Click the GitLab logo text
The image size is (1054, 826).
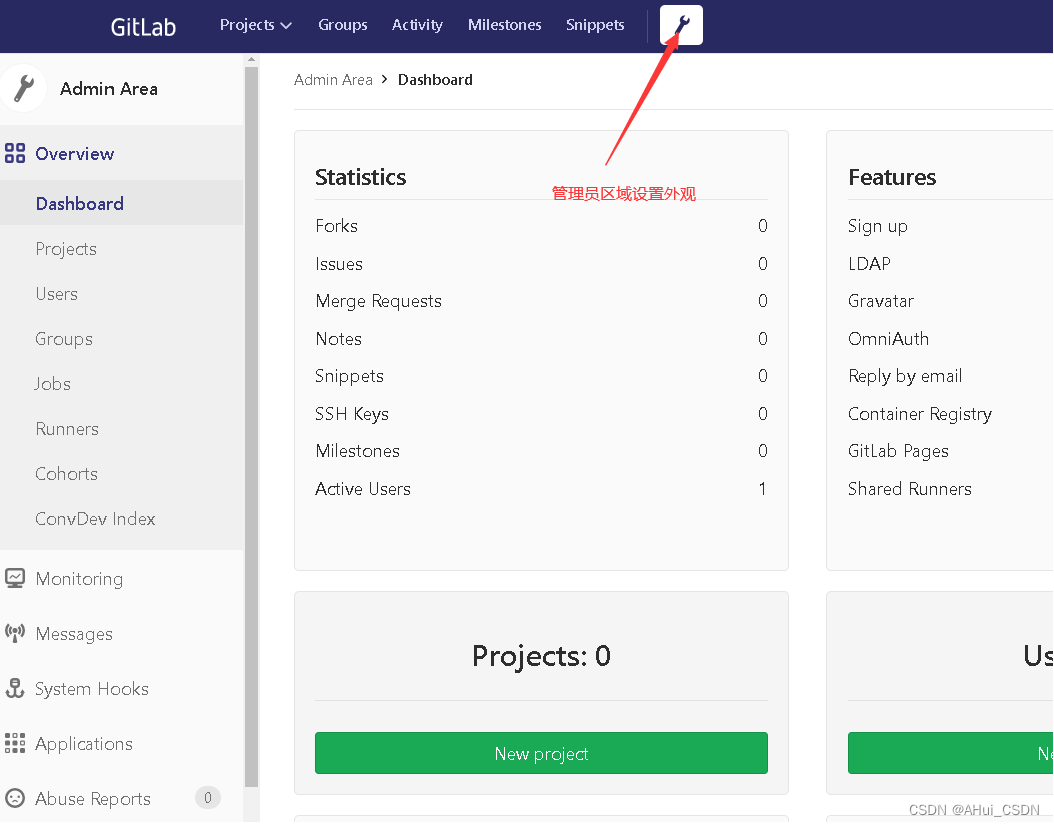click(143, 27)
